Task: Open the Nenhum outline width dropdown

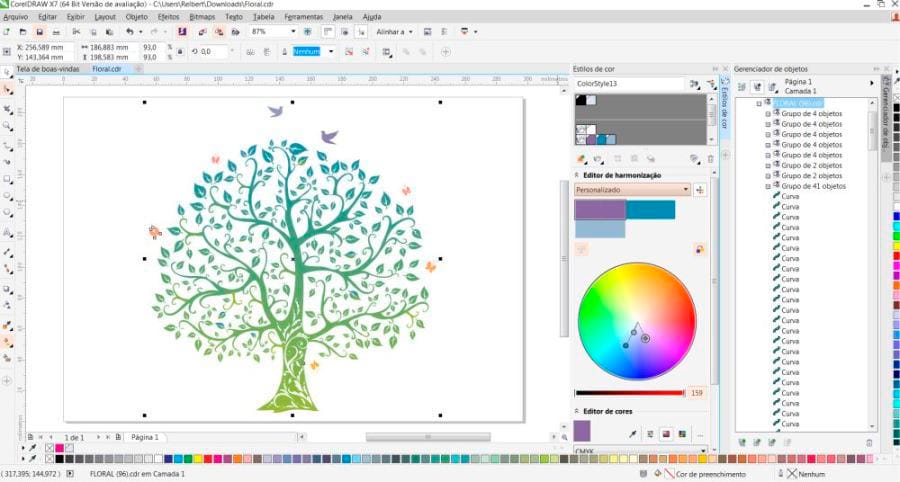Action: click(x=331, y=52)
